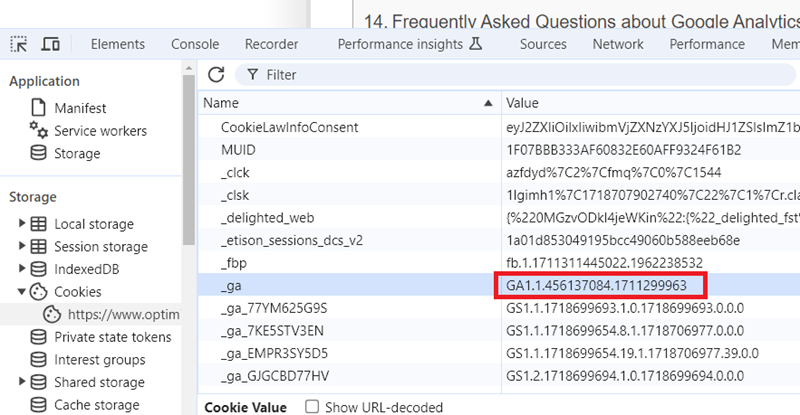Click the Service workers gear icon
This screenshot has height=415, width=800.
pos(38,130)
